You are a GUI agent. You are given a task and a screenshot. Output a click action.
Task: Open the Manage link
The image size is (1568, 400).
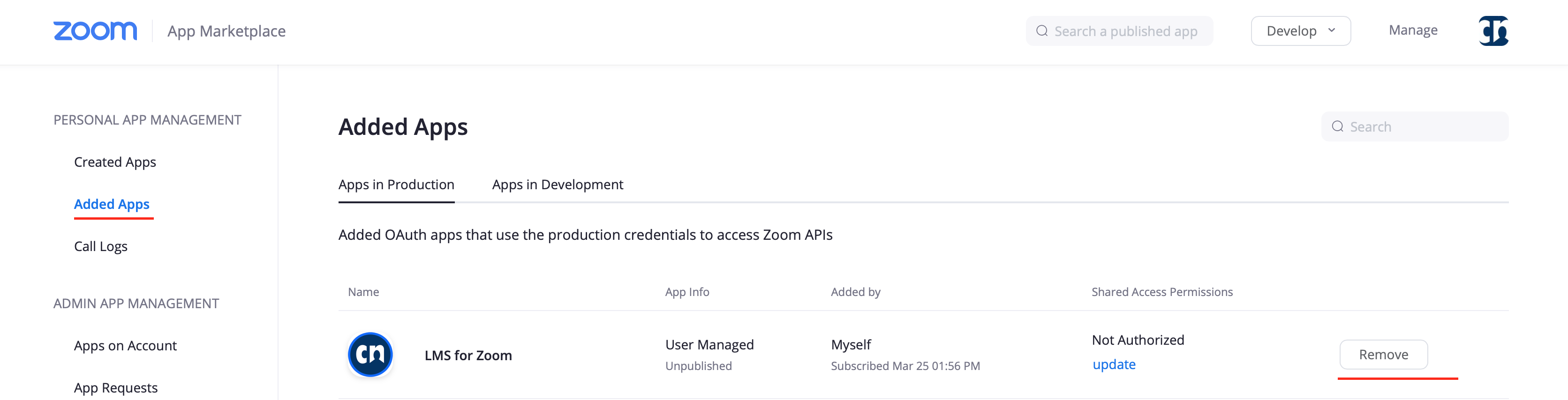1413,30
